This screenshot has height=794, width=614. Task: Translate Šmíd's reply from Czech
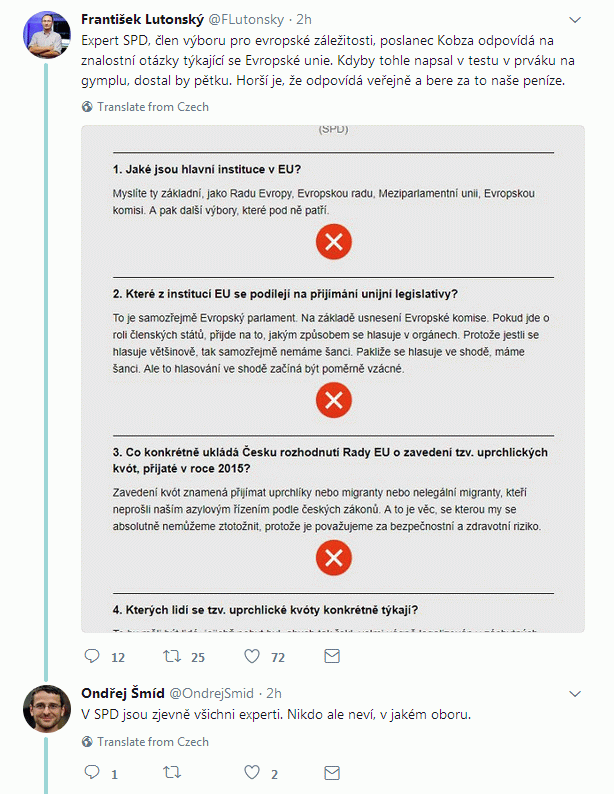[x=146, y=742]
